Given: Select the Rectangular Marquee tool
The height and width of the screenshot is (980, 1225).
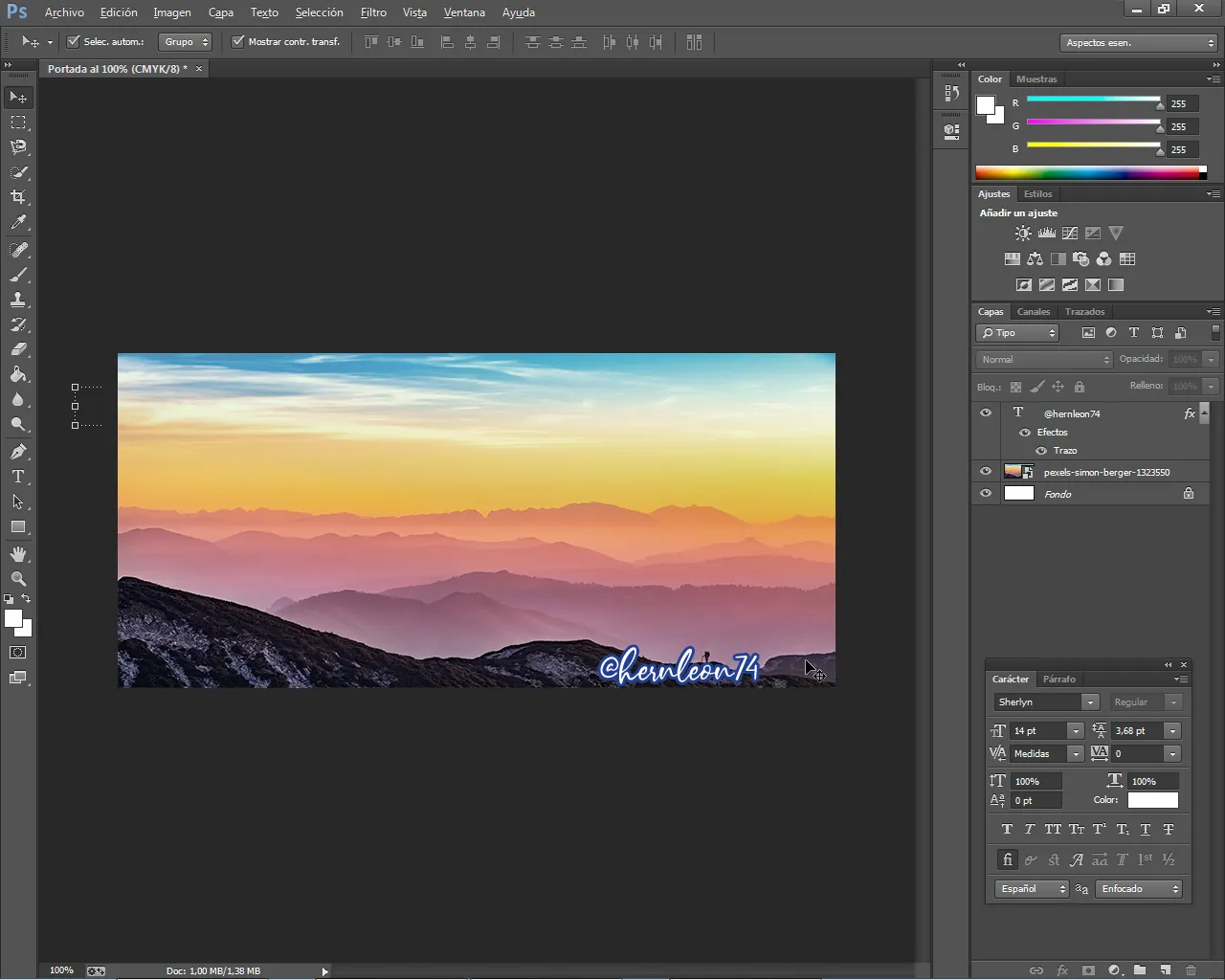Looking at the screenshot, I should [x=18, y=122].
